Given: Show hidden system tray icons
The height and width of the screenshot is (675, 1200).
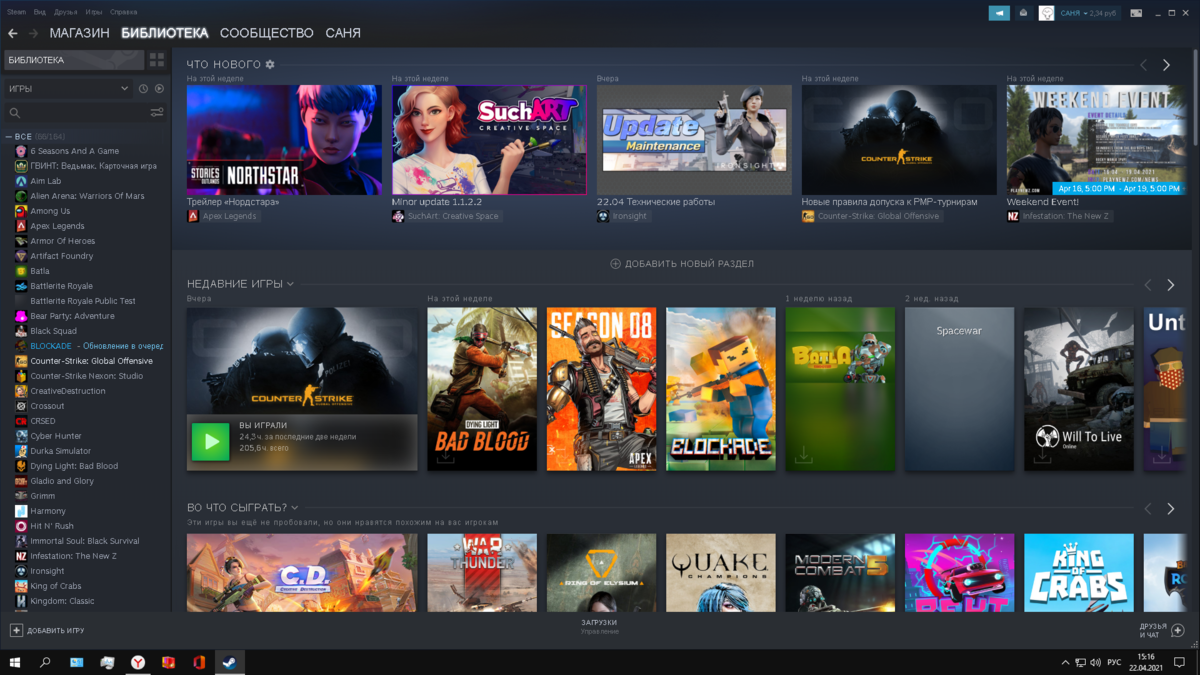Looking at the screenshot, I should pyautogui.click(x=1064, y=663).
